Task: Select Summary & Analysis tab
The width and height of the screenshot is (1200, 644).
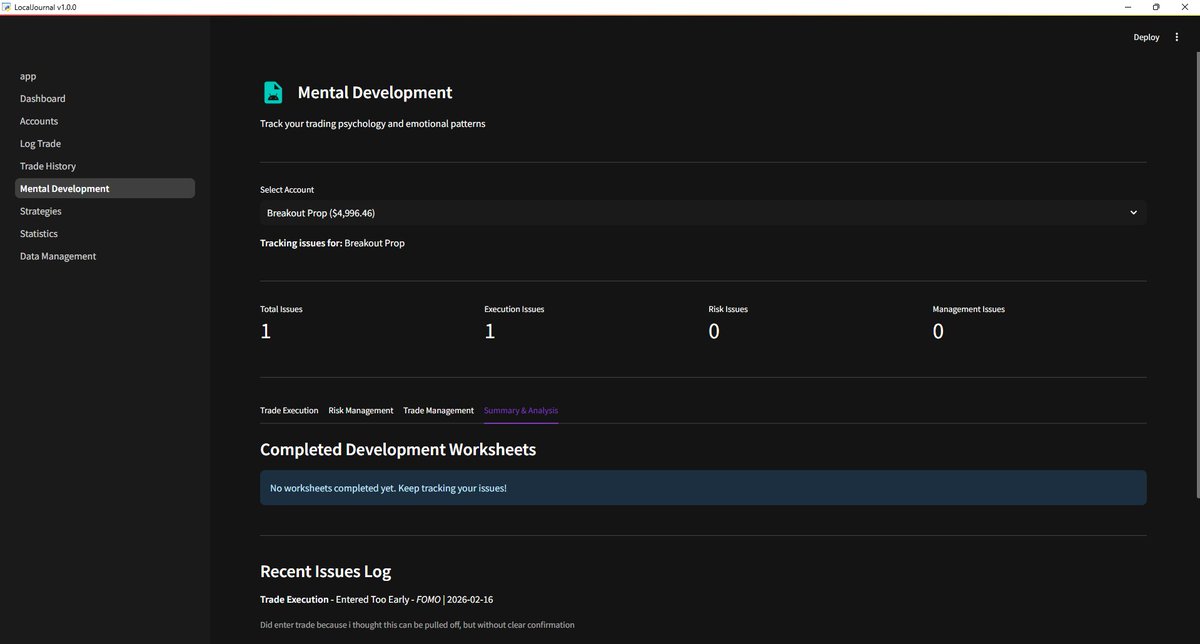Action: tap(521, 410)
